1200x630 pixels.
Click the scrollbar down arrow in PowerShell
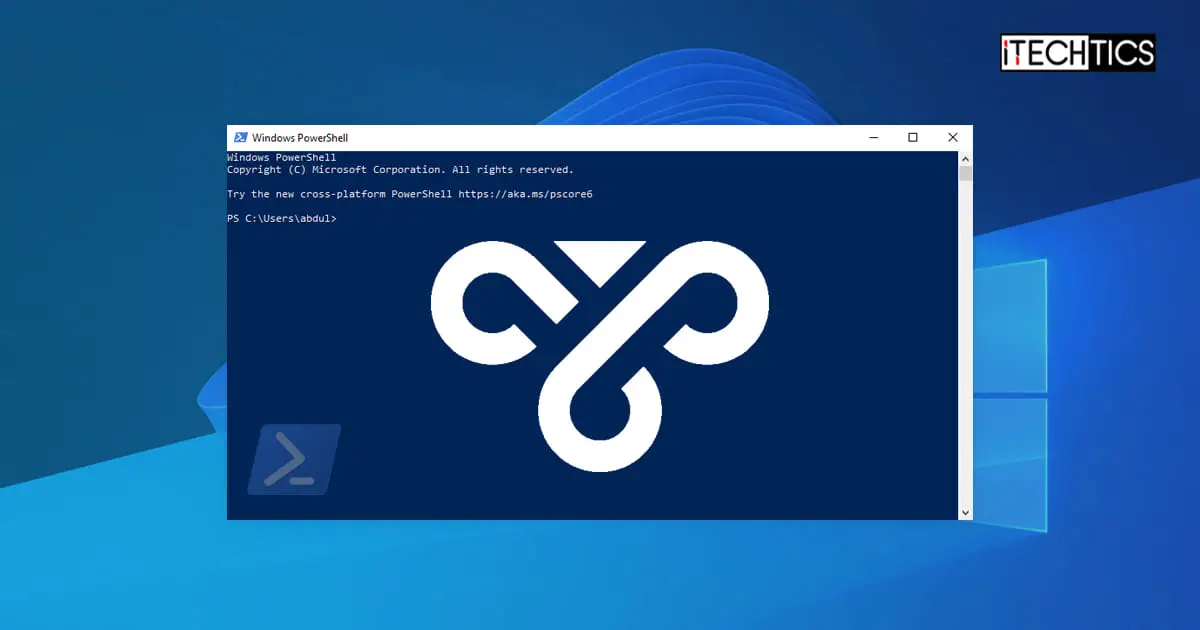pos(965,512)
